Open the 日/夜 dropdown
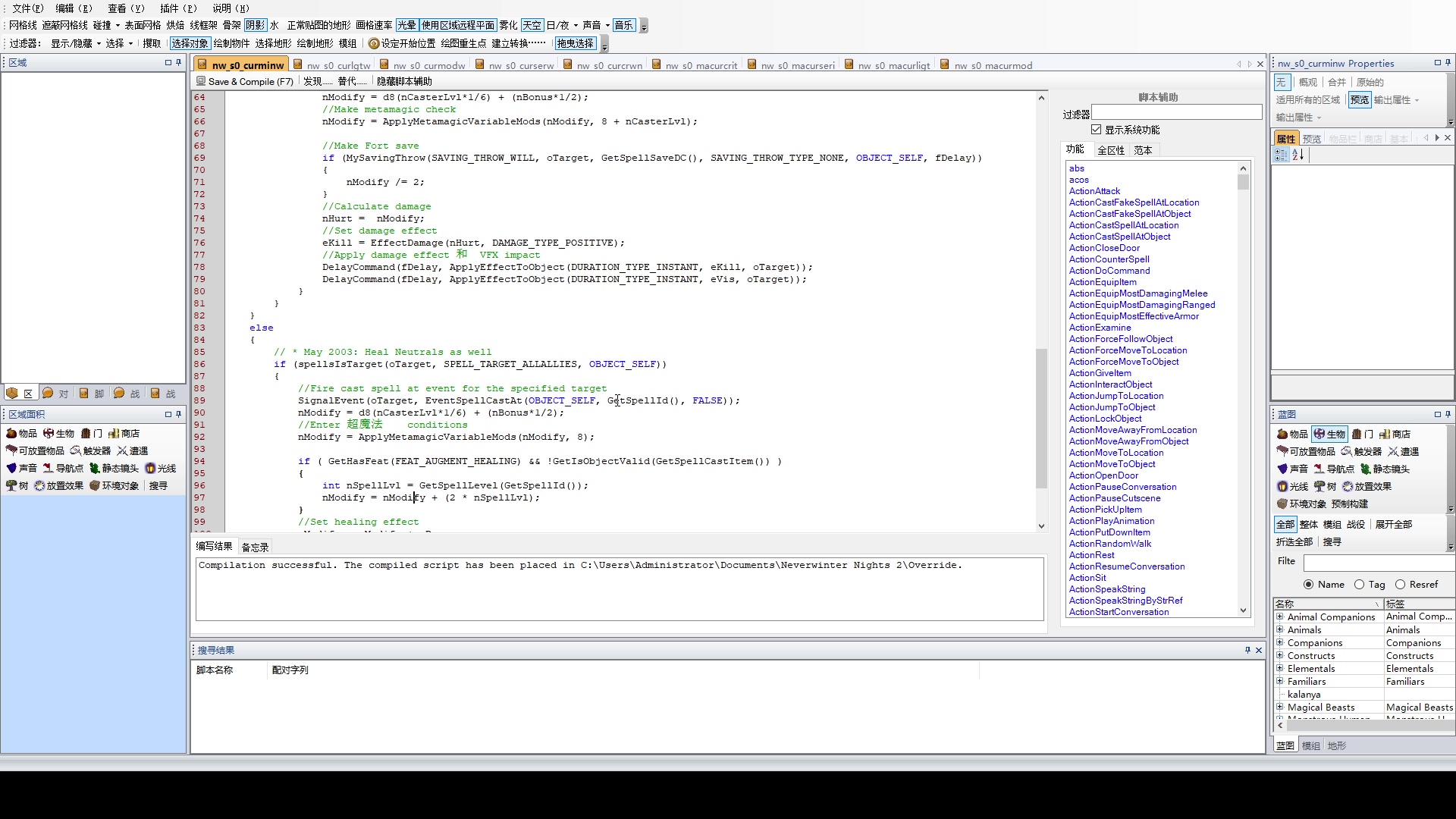 [562, 25]
